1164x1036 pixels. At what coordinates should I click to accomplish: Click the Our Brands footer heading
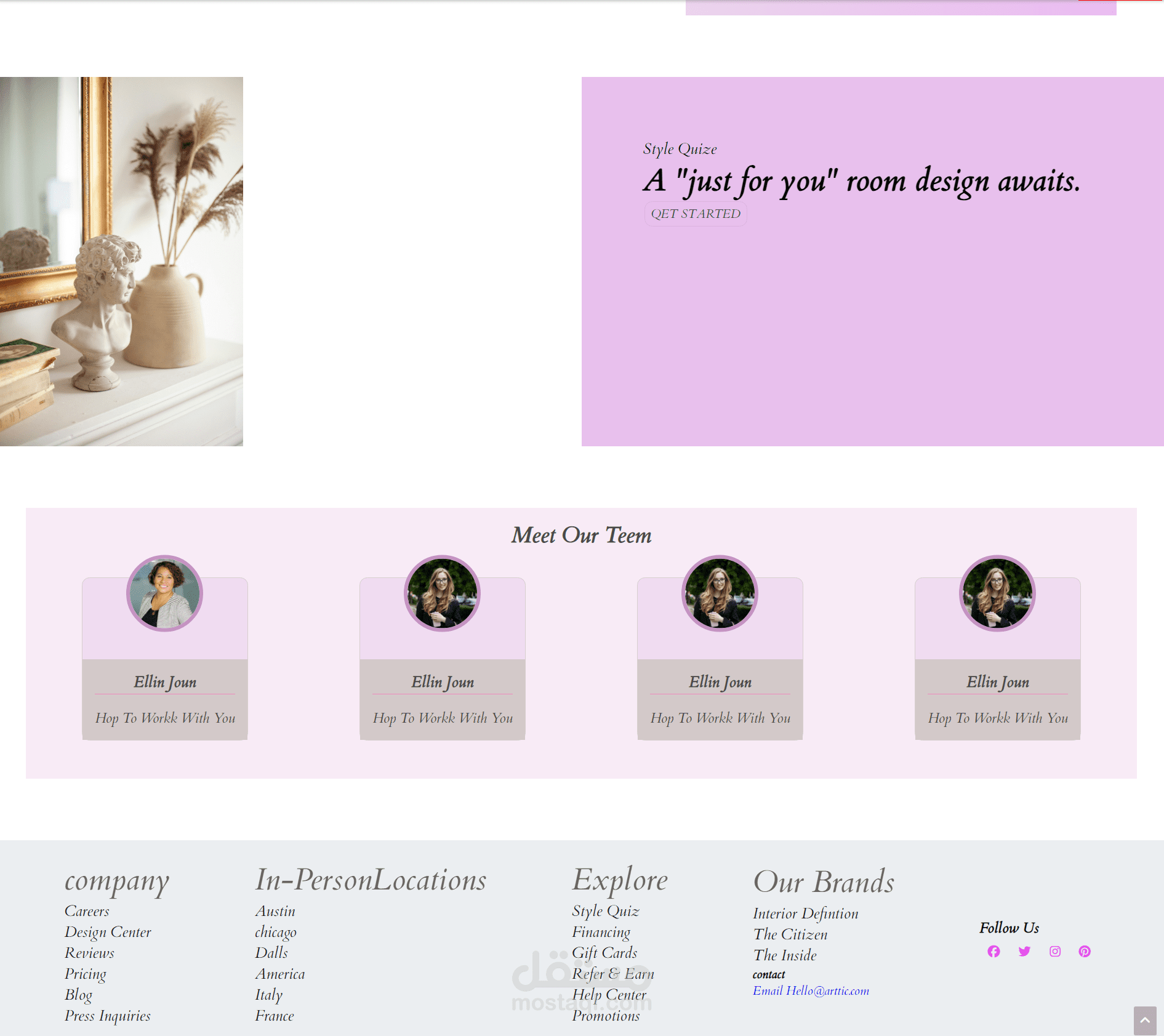(x=824, y=882)
